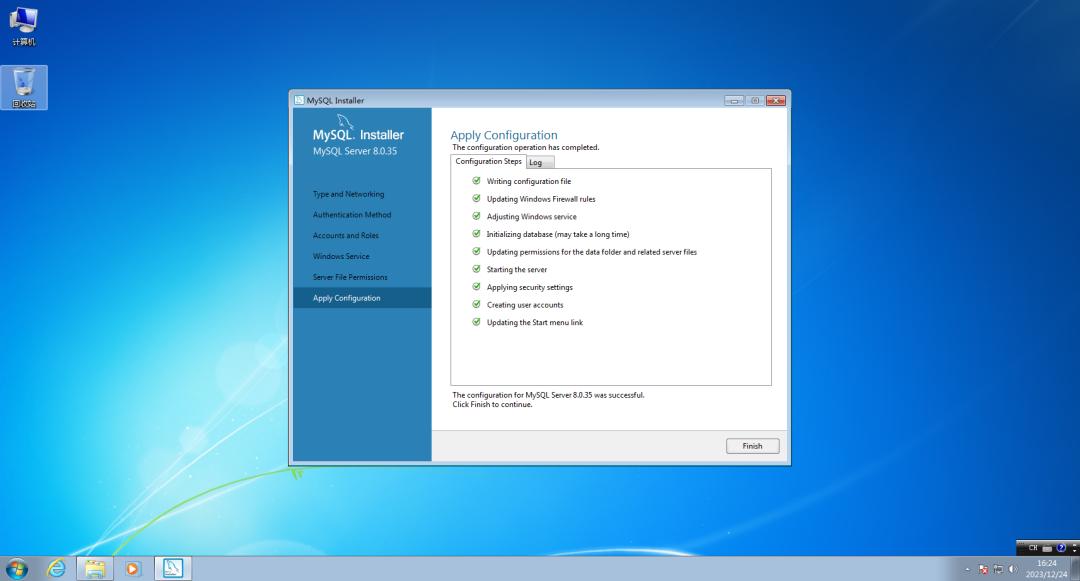Viewport: 1080px width, 581px height.
Task: Click the MySQL Installer taskbar button
Action: (172, 569)
